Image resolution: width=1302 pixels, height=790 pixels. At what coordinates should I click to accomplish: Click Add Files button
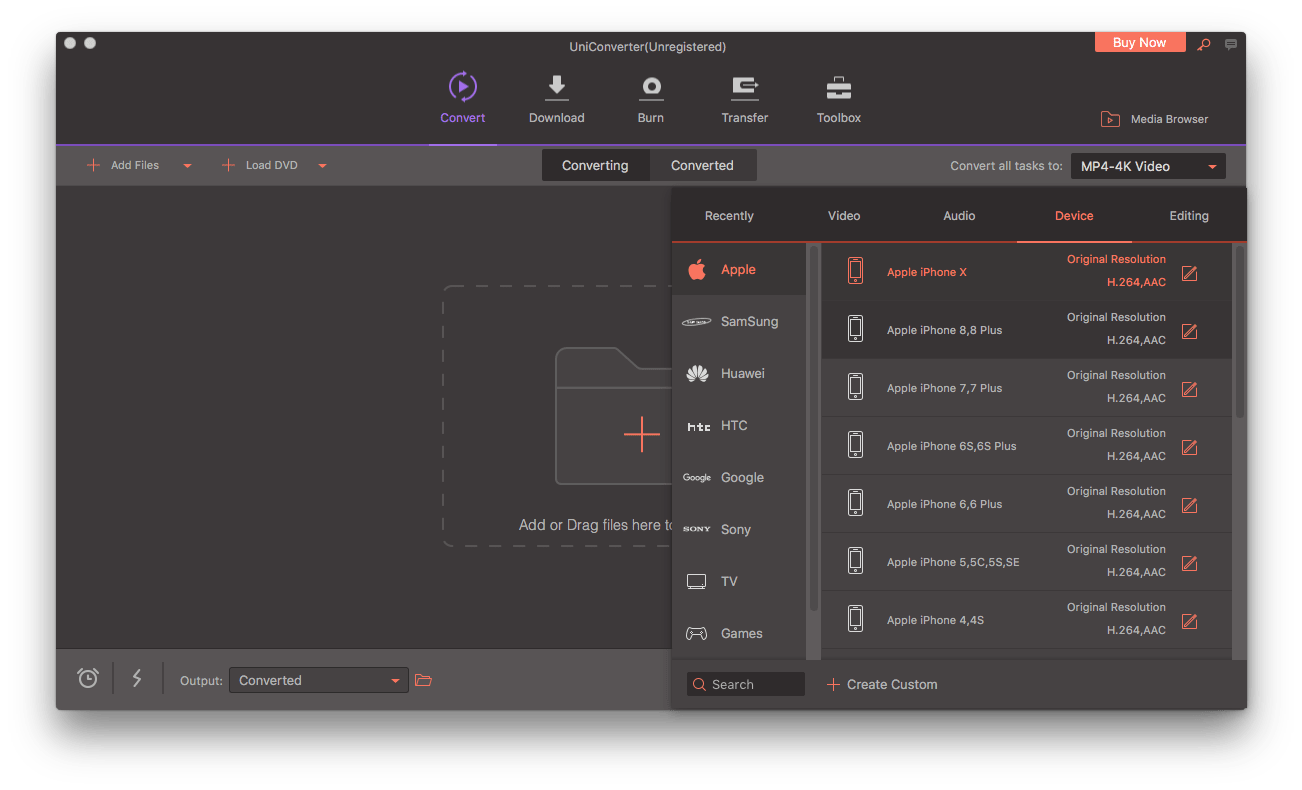pyautogui.click(x=124, y=166)
